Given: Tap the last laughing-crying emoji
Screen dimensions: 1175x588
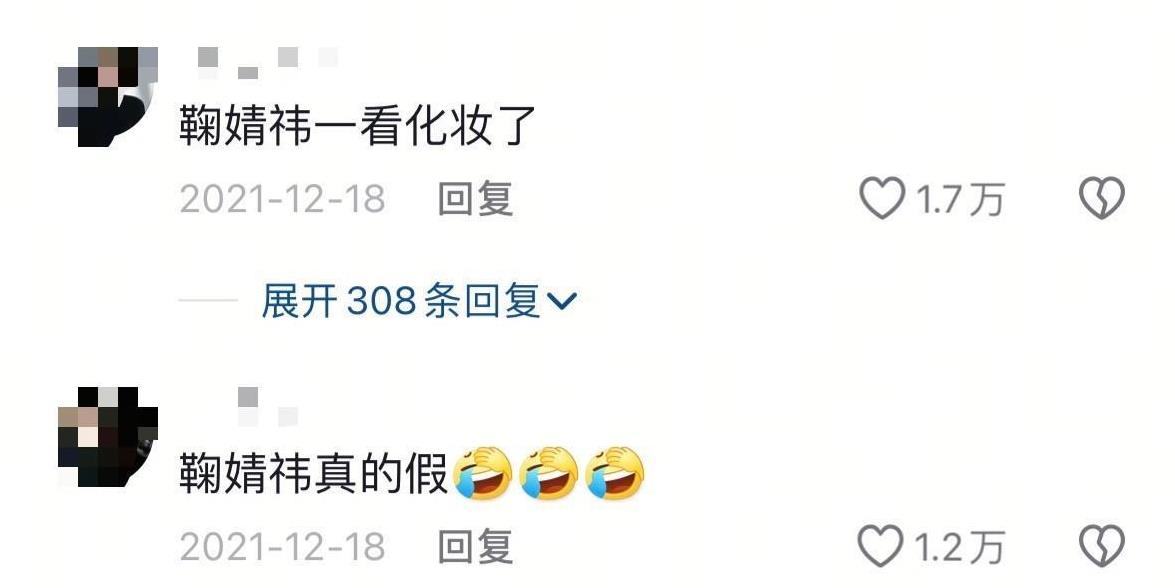Looking at the screenshot, I should 614,473.
